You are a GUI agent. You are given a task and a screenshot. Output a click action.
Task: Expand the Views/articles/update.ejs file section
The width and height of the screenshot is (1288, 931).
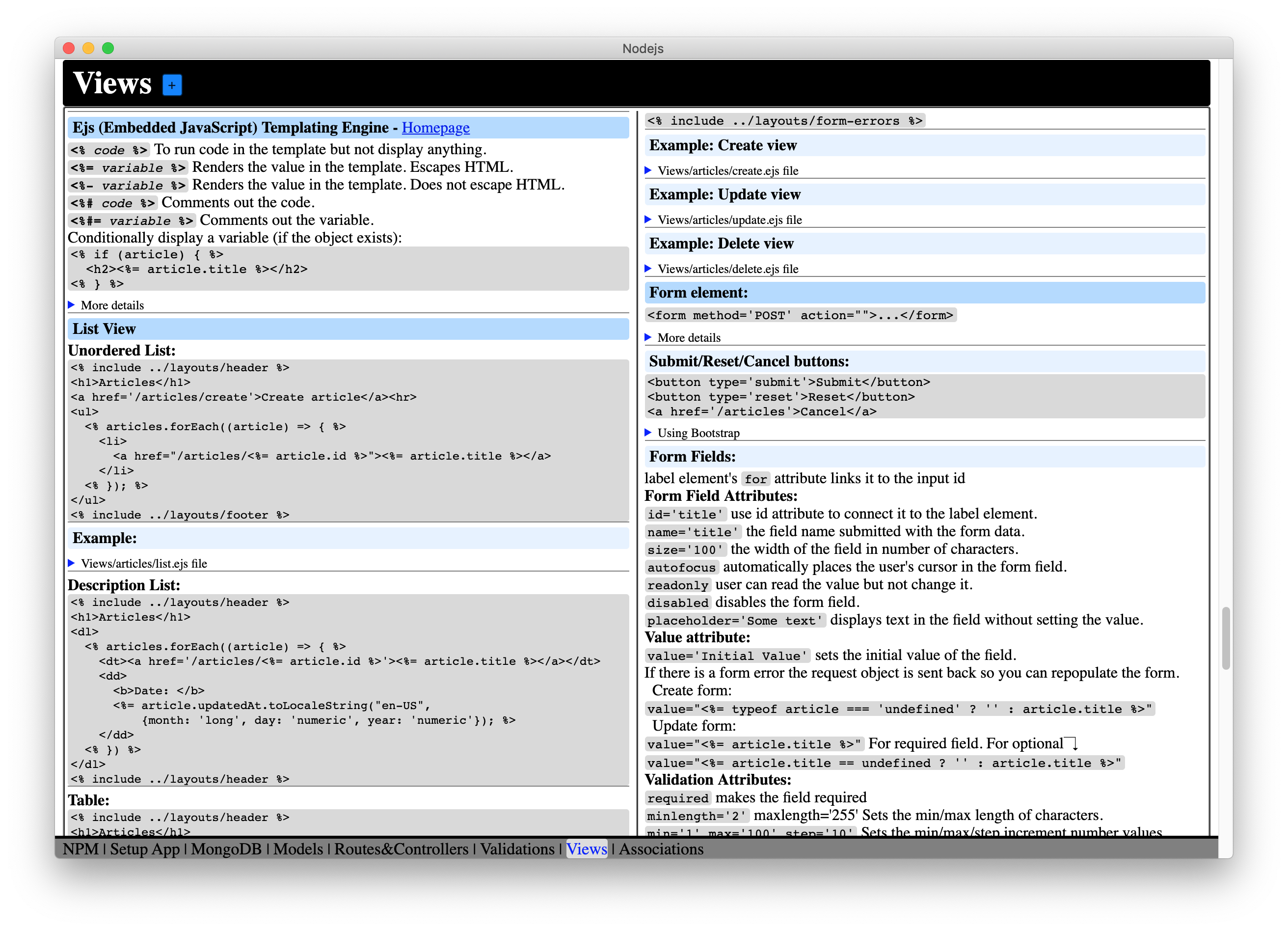(724, 219)
